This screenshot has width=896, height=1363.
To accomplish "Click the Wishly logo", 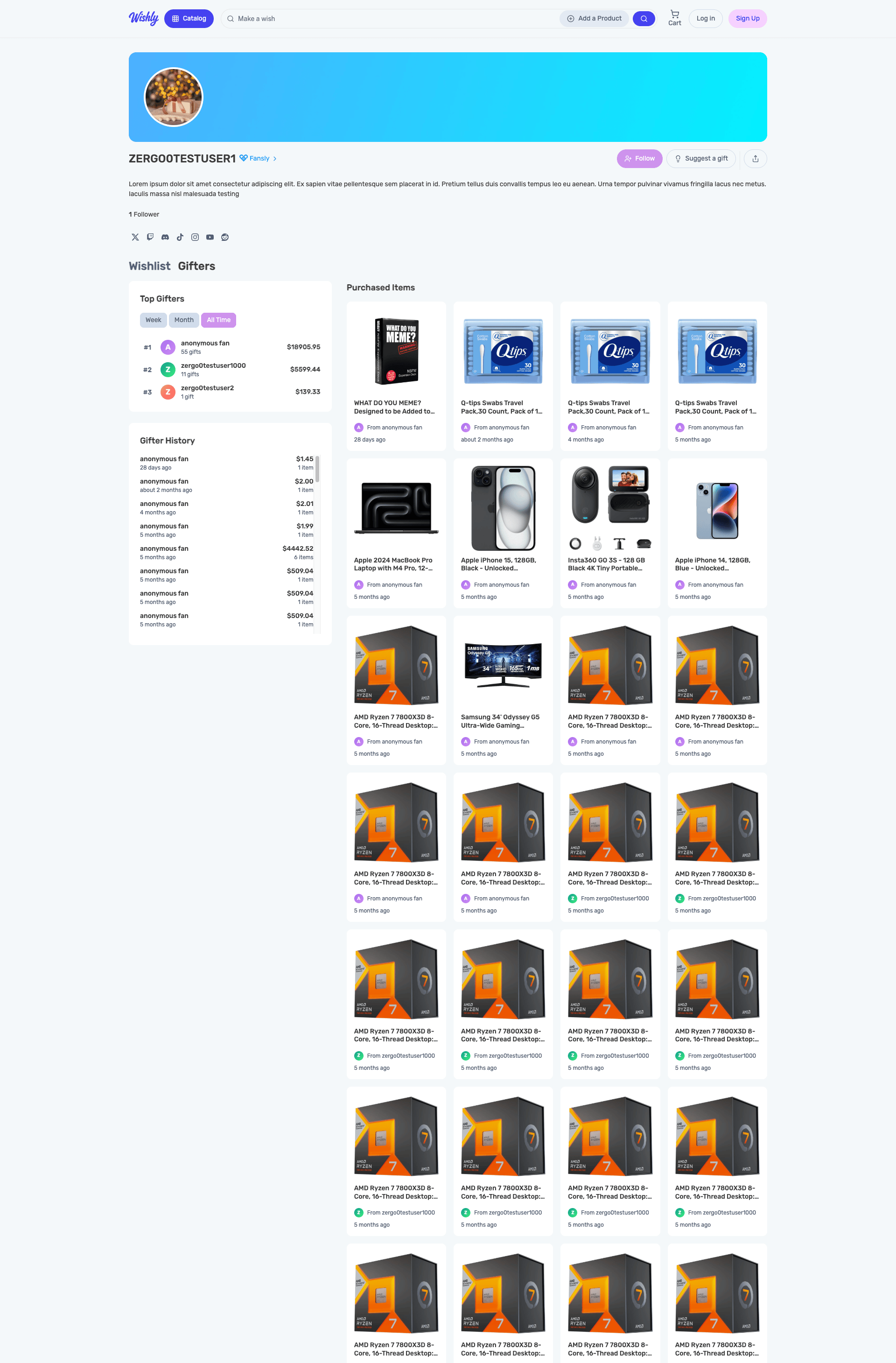I will click(x=144, y=18).
